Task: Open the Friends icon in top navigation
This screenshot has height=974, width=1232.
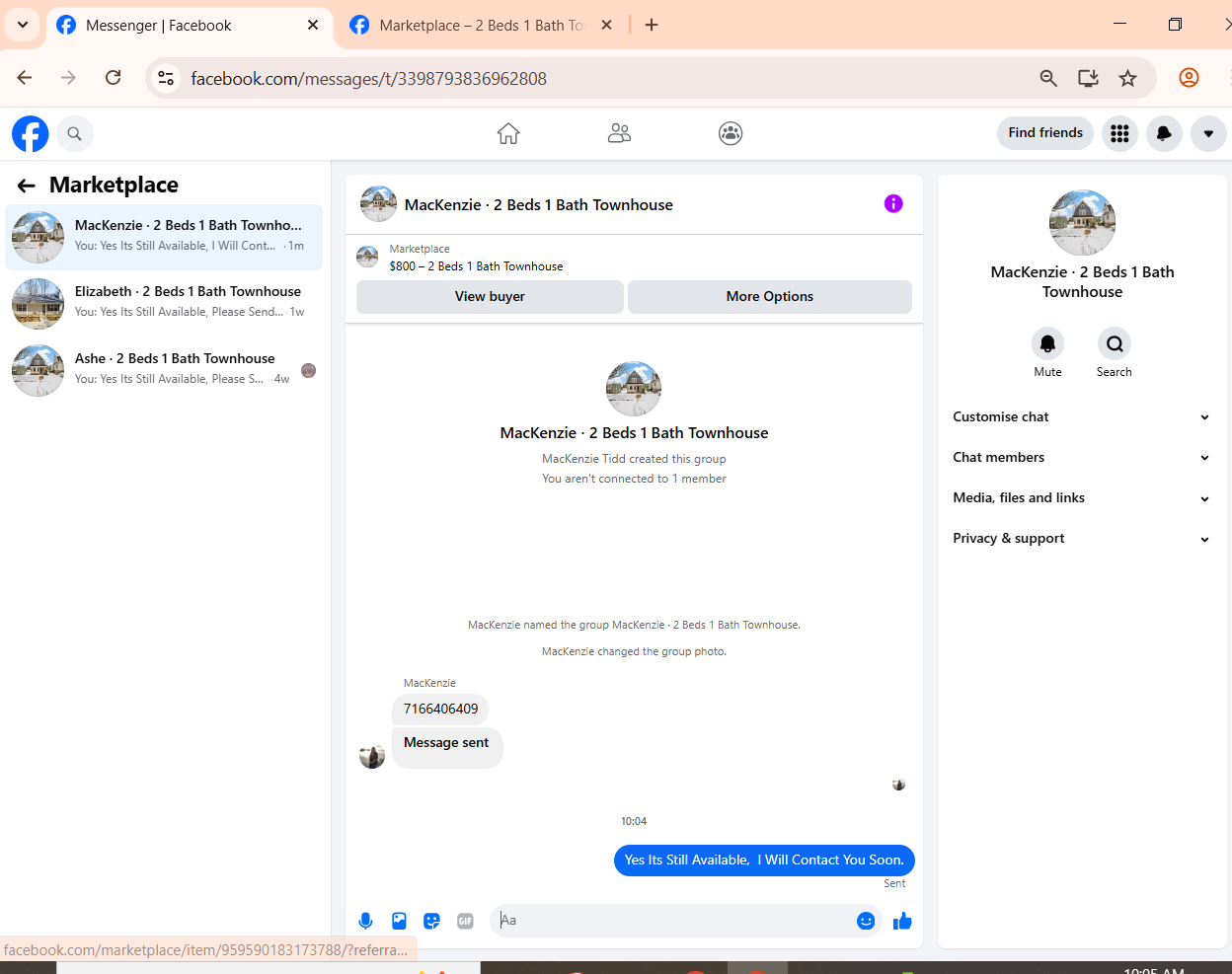Action: pyautogui.click(x=619, y=133)
